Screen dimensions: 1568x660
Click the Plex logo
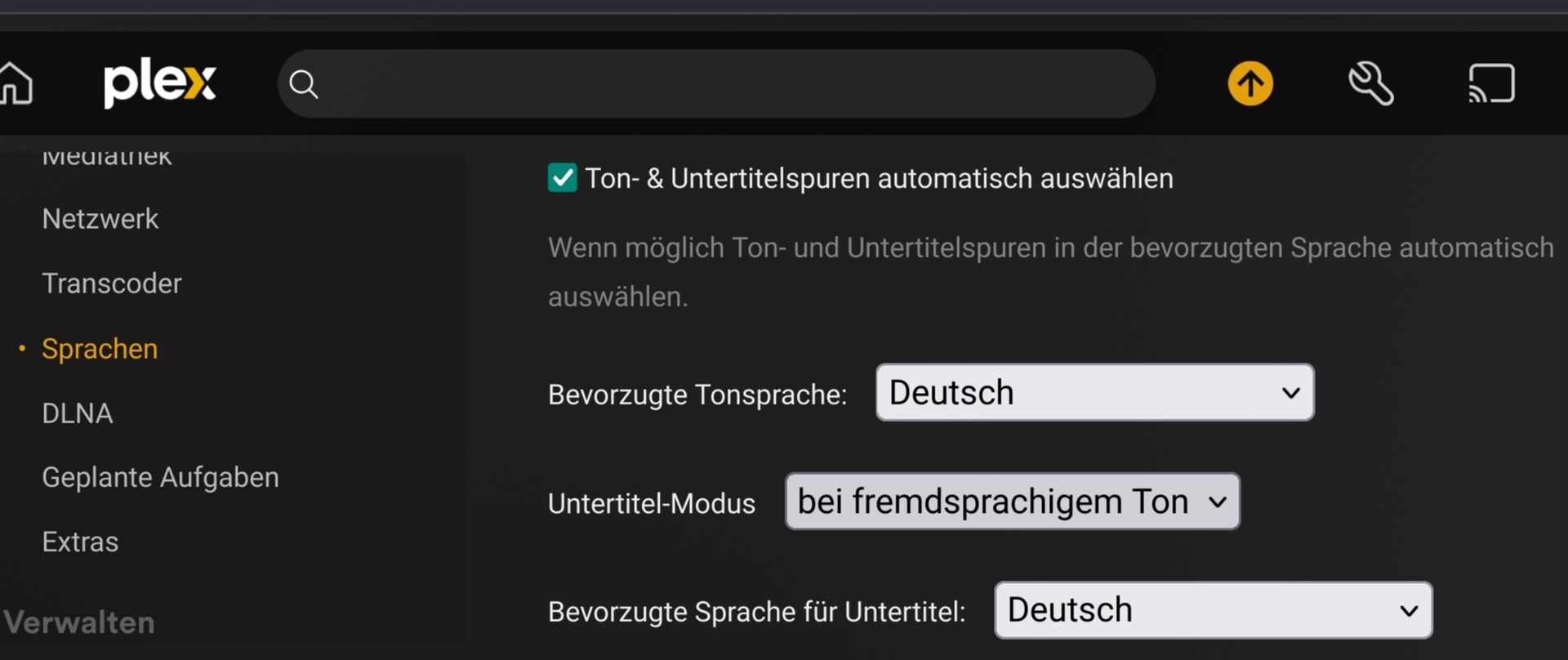[159, 83]
